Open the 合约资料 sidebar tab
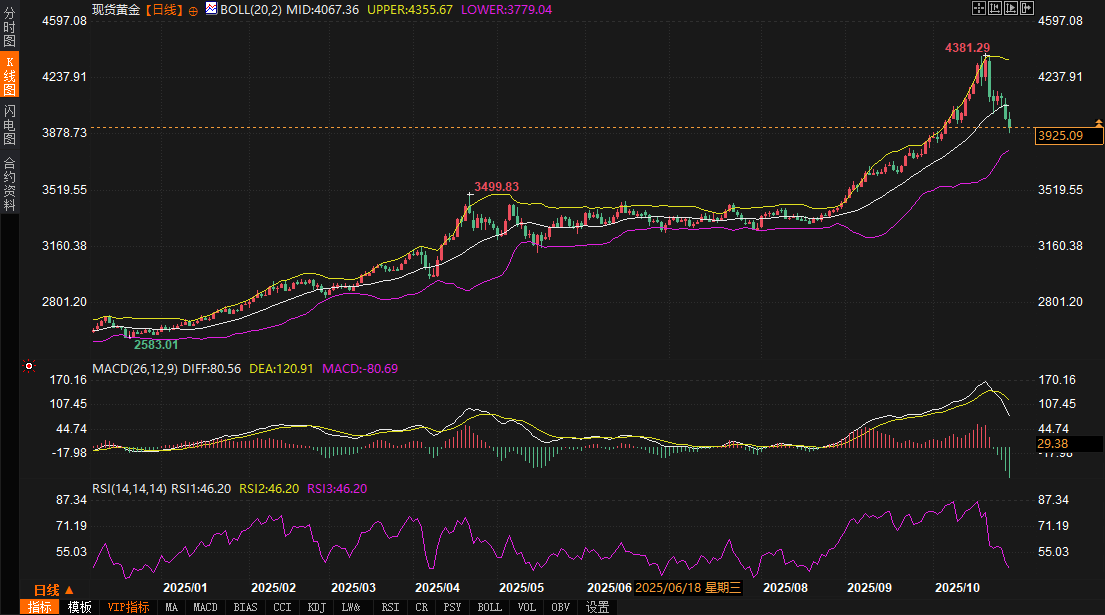Screen dimensions: 1105x615 click(9, 183)
